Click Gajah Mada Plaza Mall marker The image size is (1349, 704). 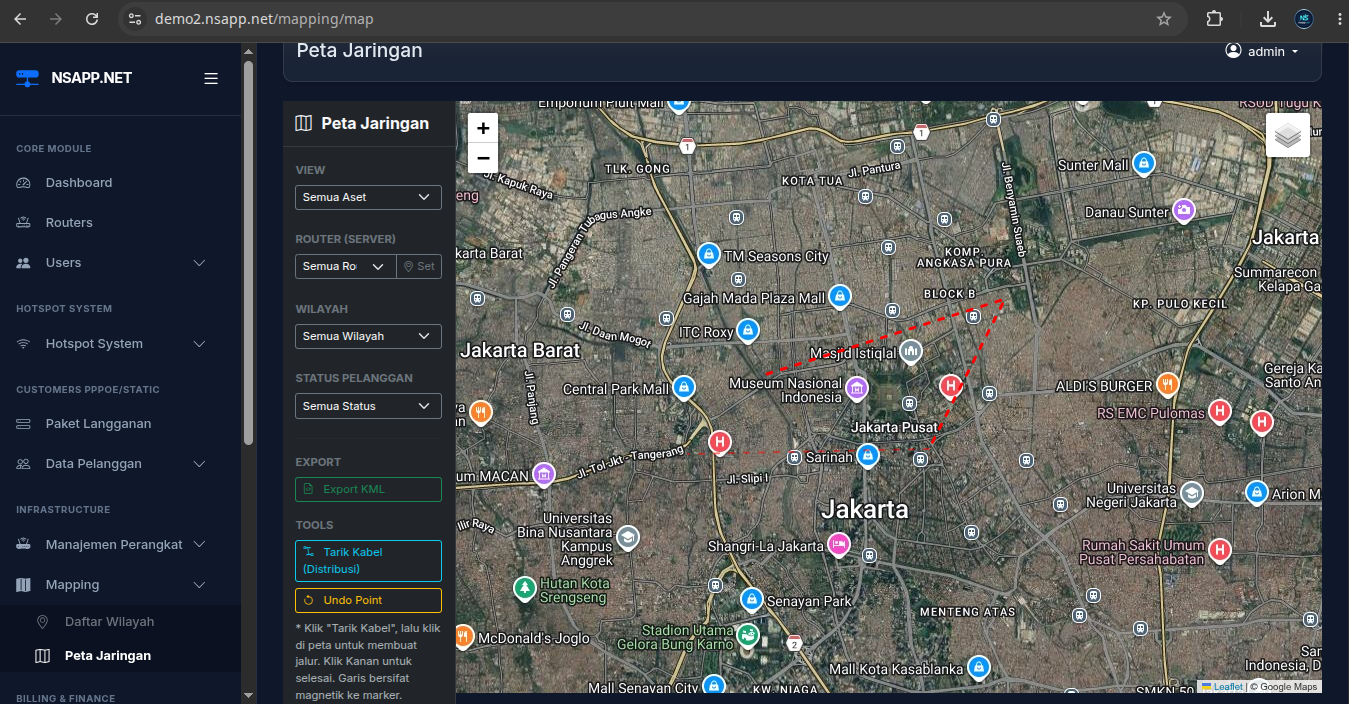[840, 296]
